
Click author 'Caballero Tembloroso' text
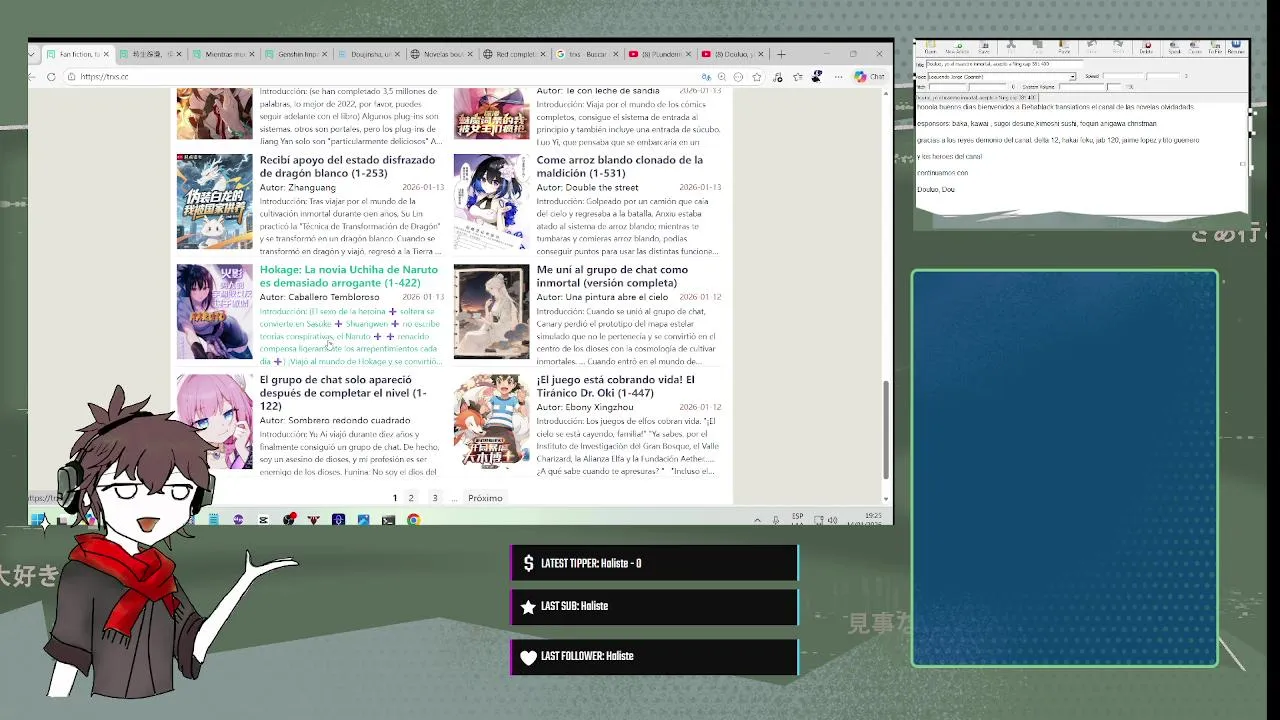click(x=334, y=297)
